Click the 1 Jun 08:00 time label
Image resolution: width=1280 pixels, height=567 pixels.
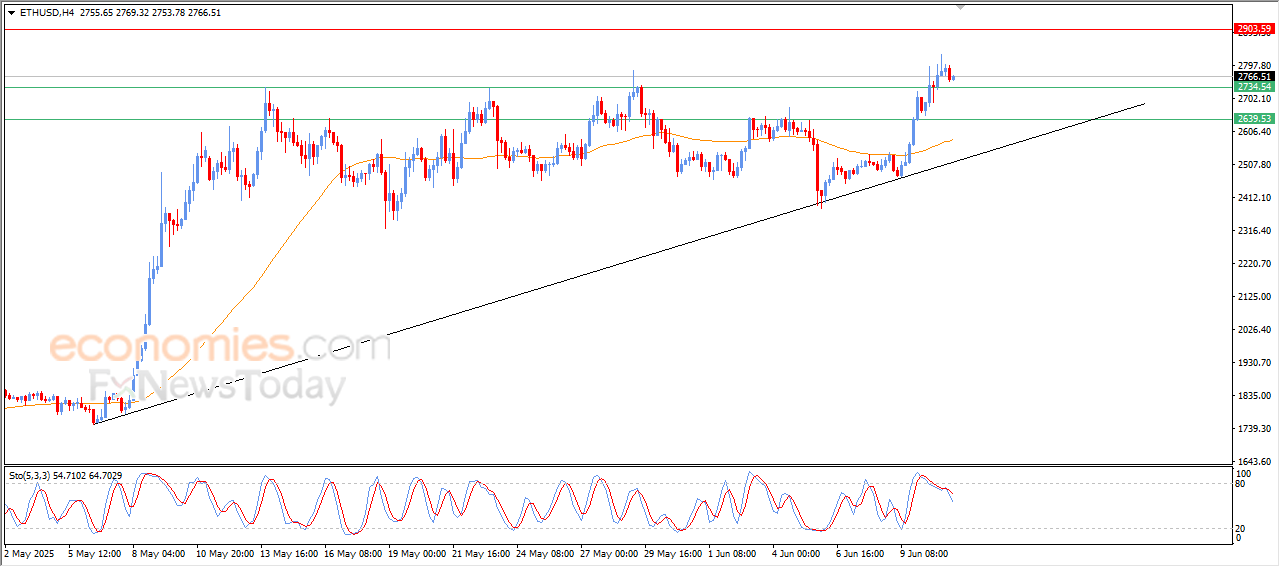tap(733, 552)
